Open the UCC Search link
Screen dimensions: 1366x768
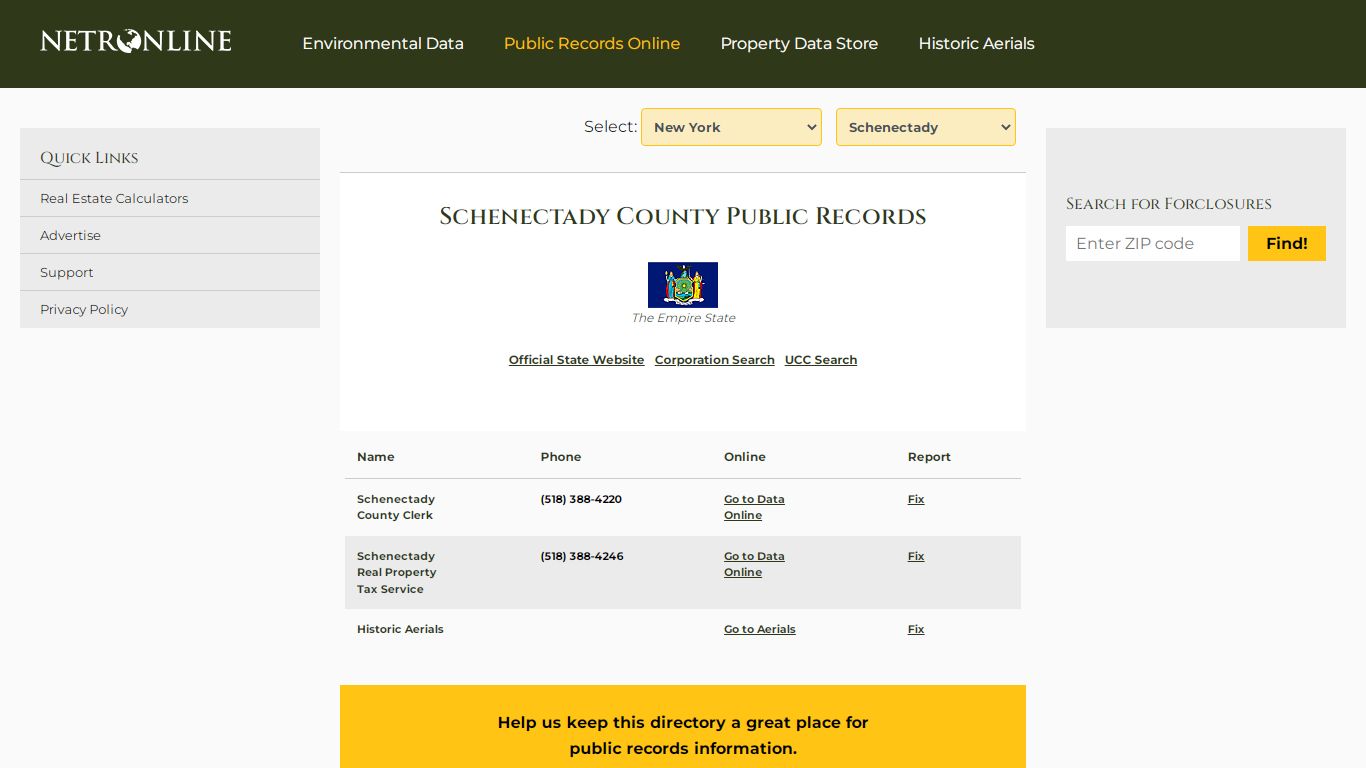point(821,360)
